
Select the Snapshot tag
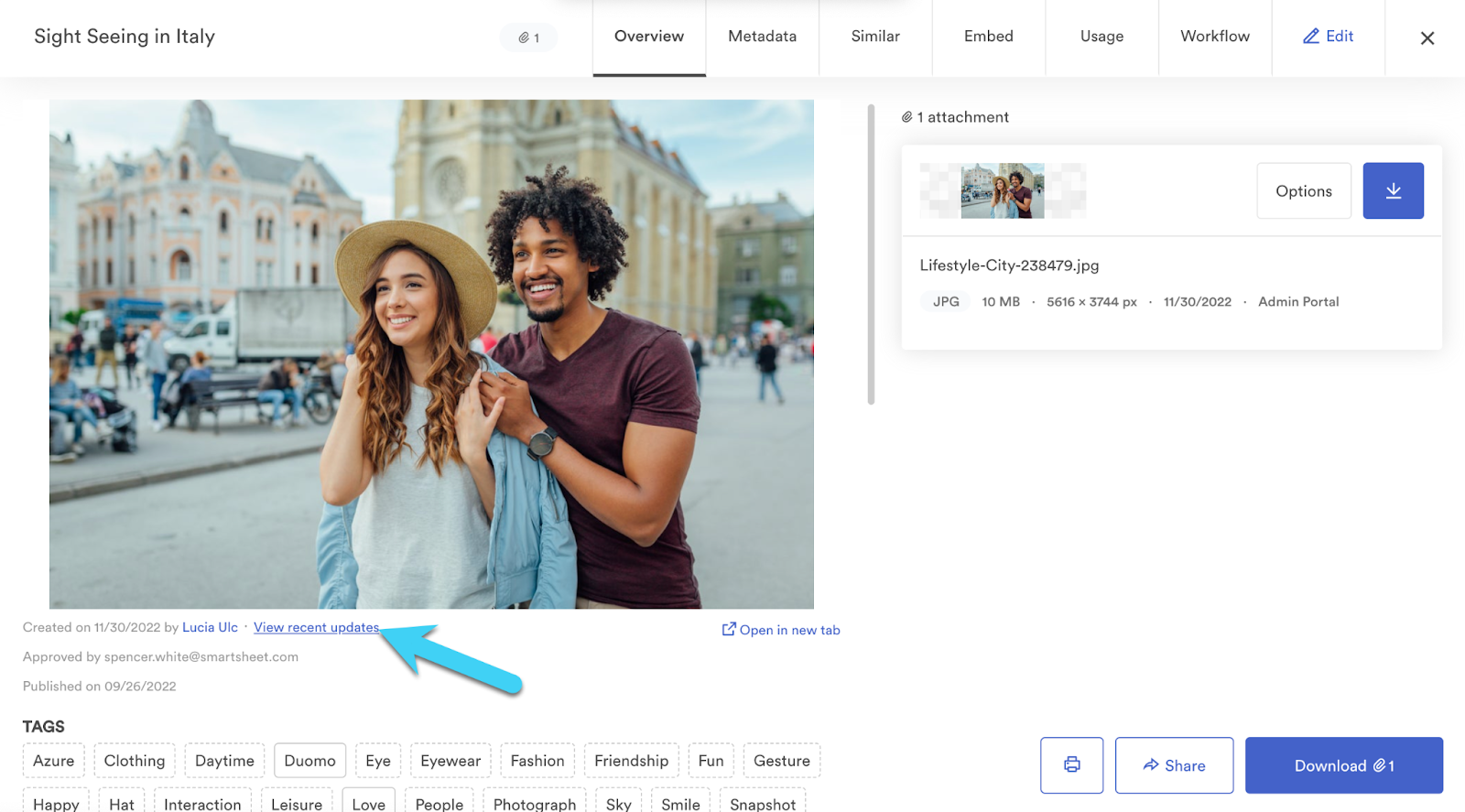tap(763, 801)
